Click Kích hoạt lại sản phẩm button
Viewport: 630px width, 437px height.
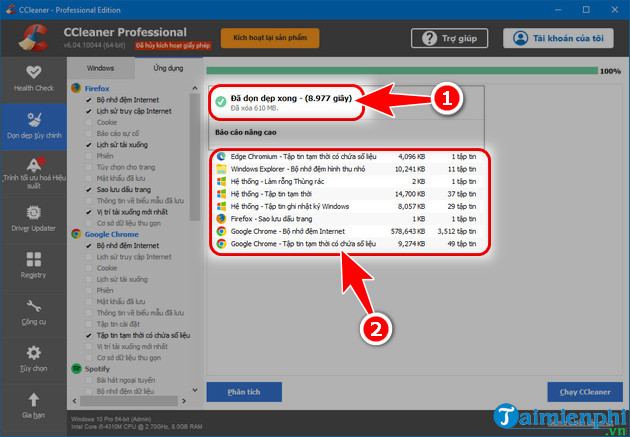coord(270,38)
